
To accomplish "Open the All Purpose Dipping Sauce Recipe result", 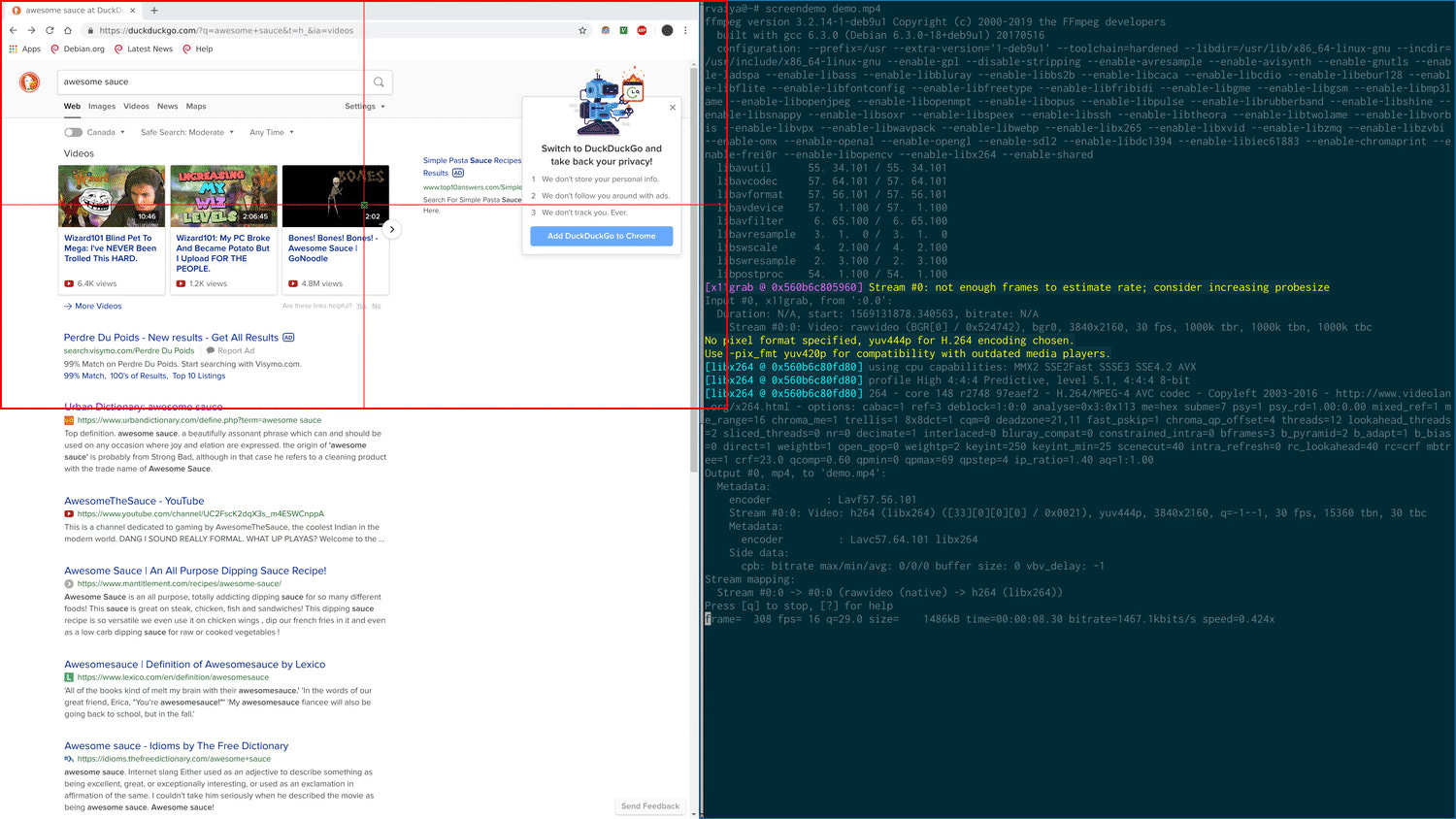I will coord(195,571).
